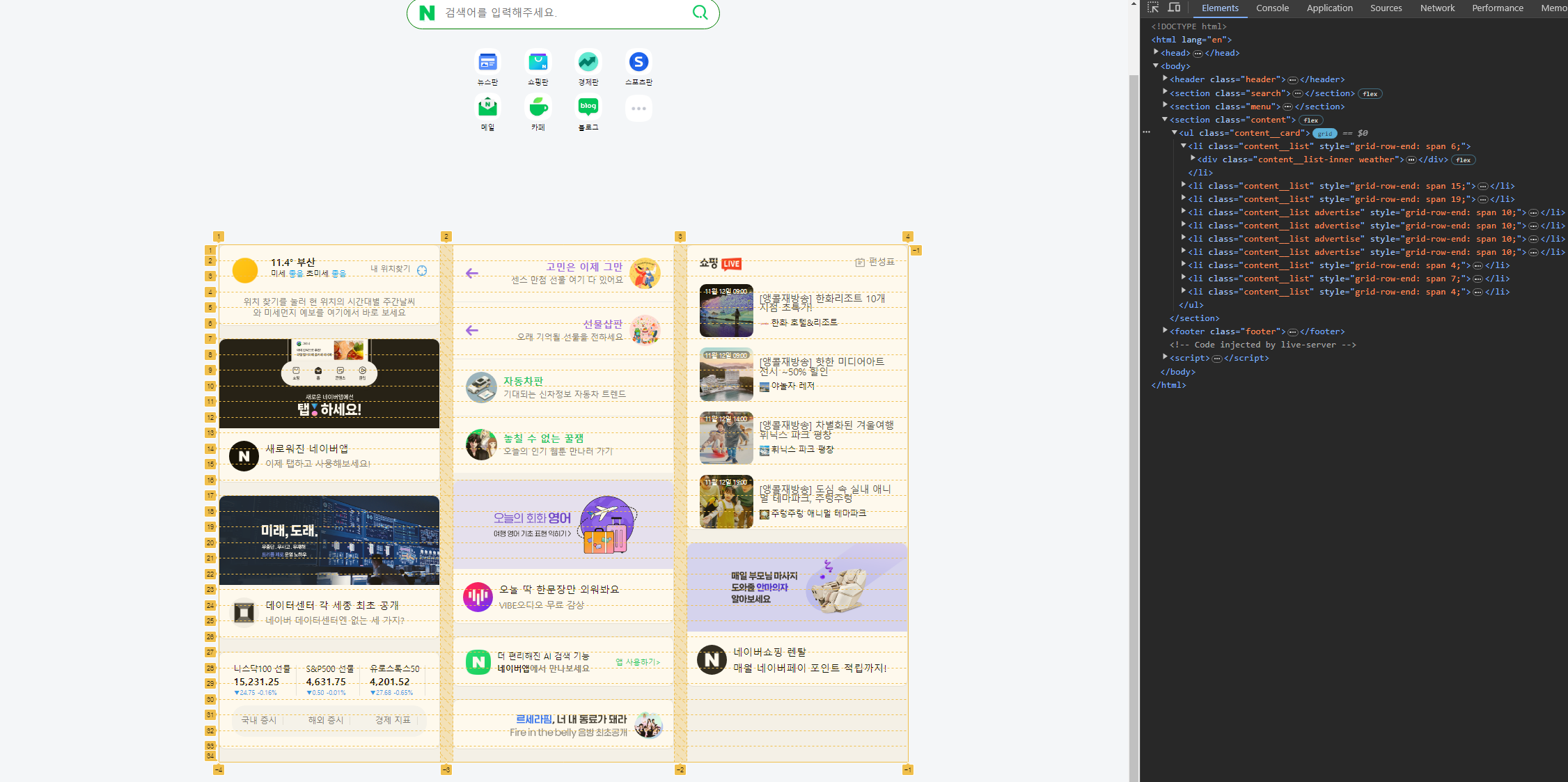Expand the head element node
Image resolution: width=1568 pixels, height=782 pixels.
pyautogui.click(x=1156, y=52)
